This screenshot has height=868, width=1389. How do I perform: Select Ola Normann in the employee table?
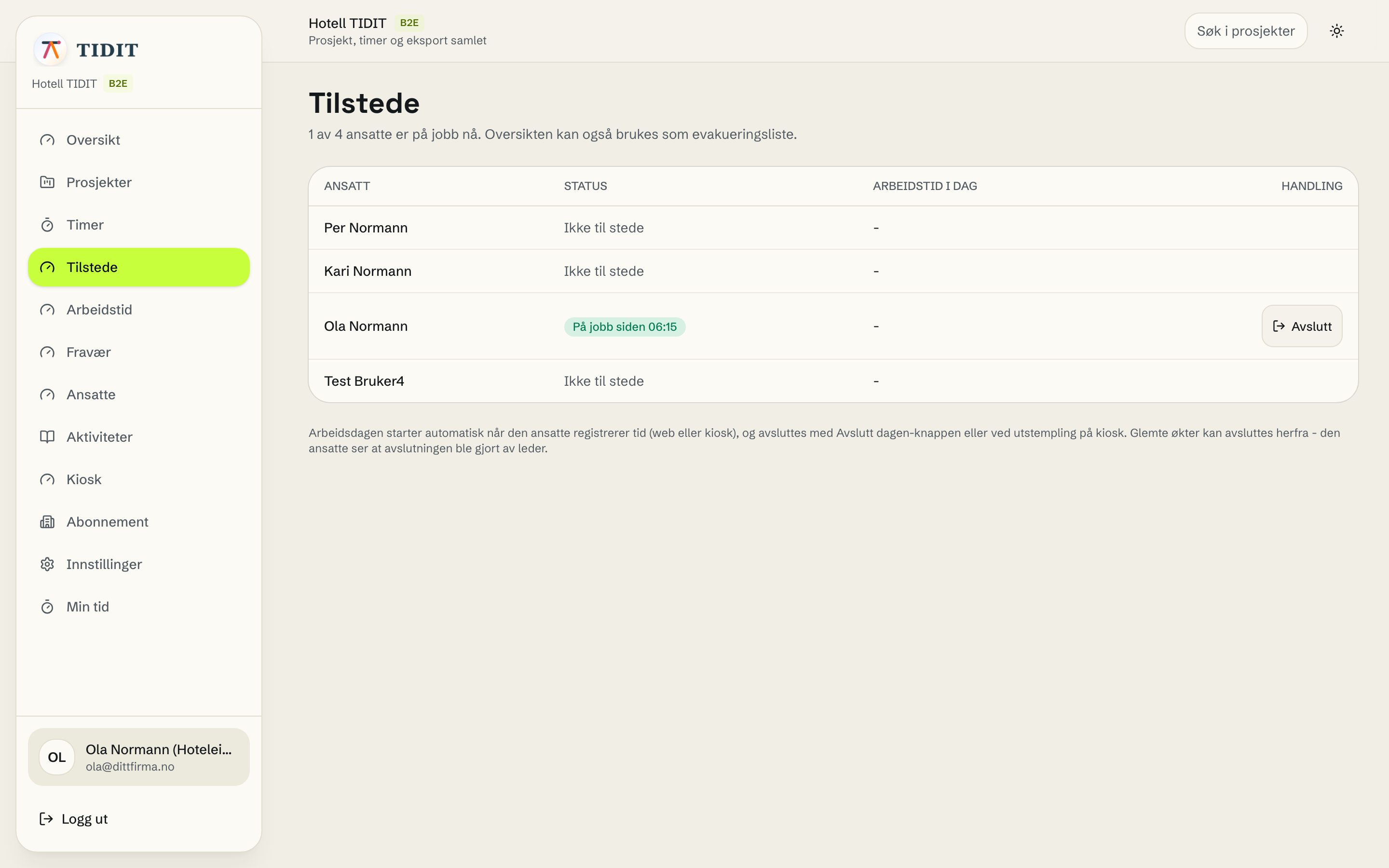(x=366, y=326)
